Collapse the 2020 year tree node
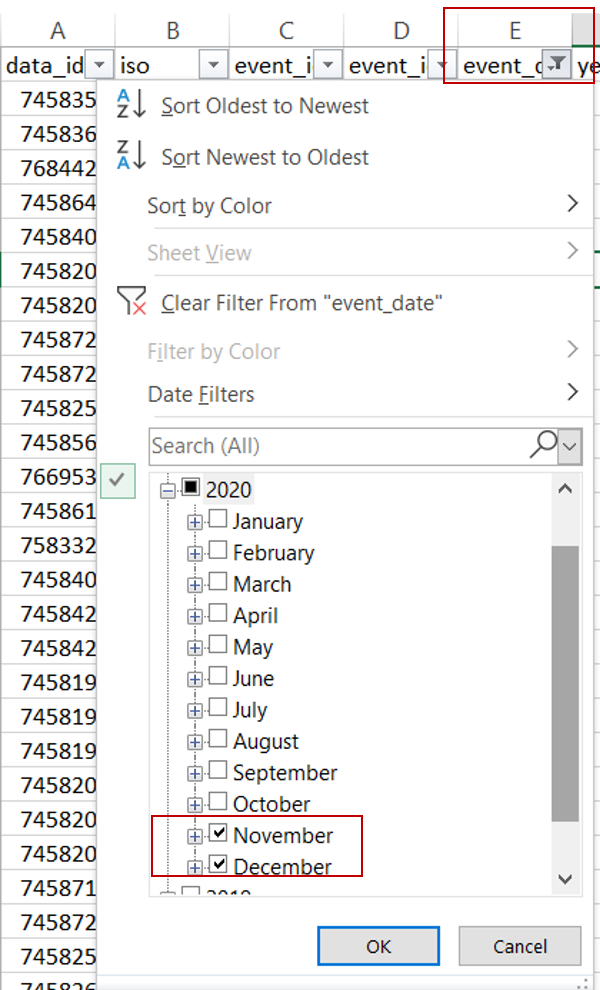Screen dimensions: 600x990 coord(167,490)
